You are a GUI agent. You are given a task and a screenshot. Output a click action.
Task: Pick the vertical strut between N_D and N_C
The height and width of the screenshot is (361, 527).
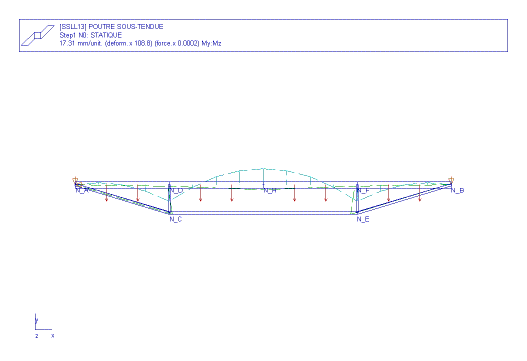tap(170, 198)
